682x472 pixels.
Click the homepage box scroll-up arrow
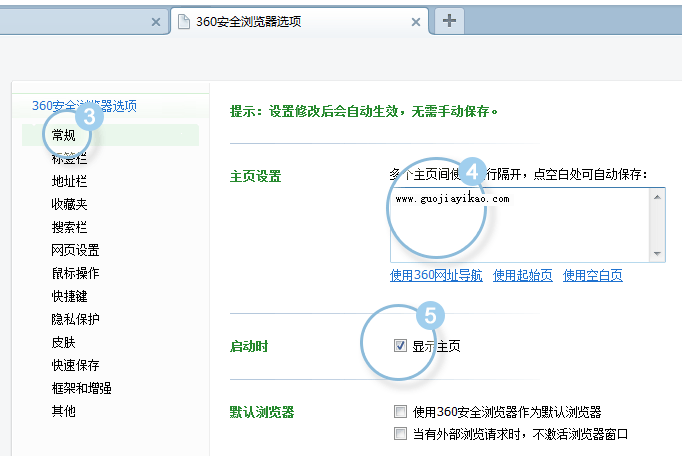tap(657, 198)
